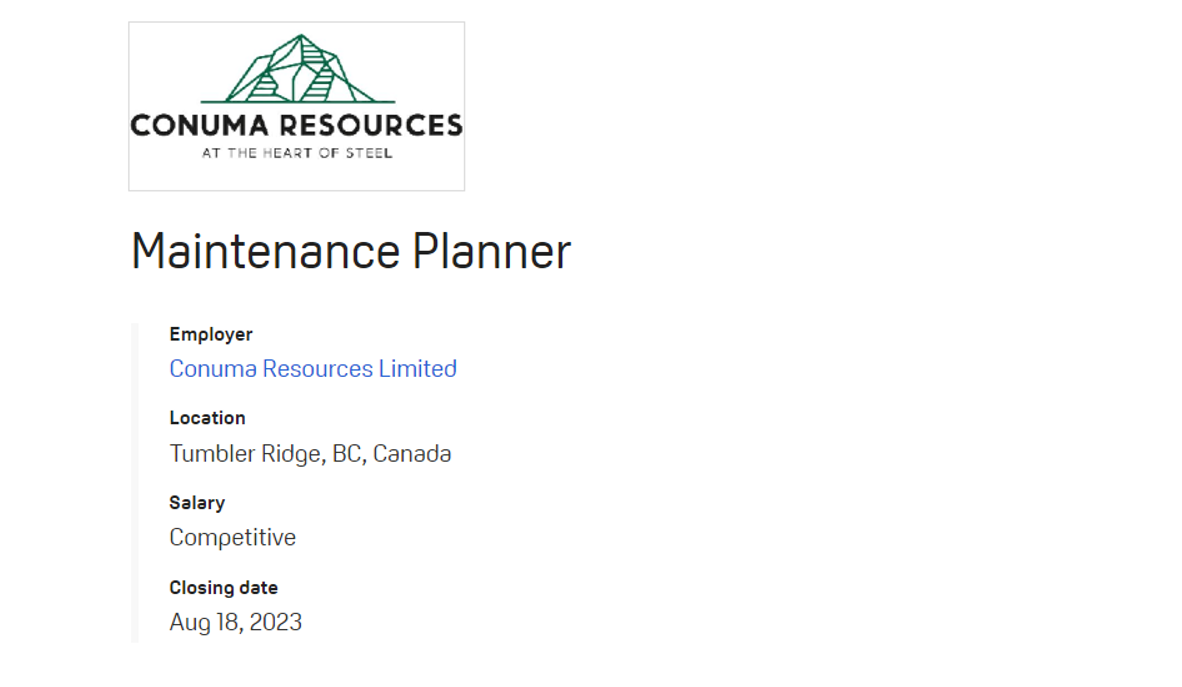The height and width of the screenshot is (687, 1182).
Task: Click the word Limited in employer link
Action: 417,369
